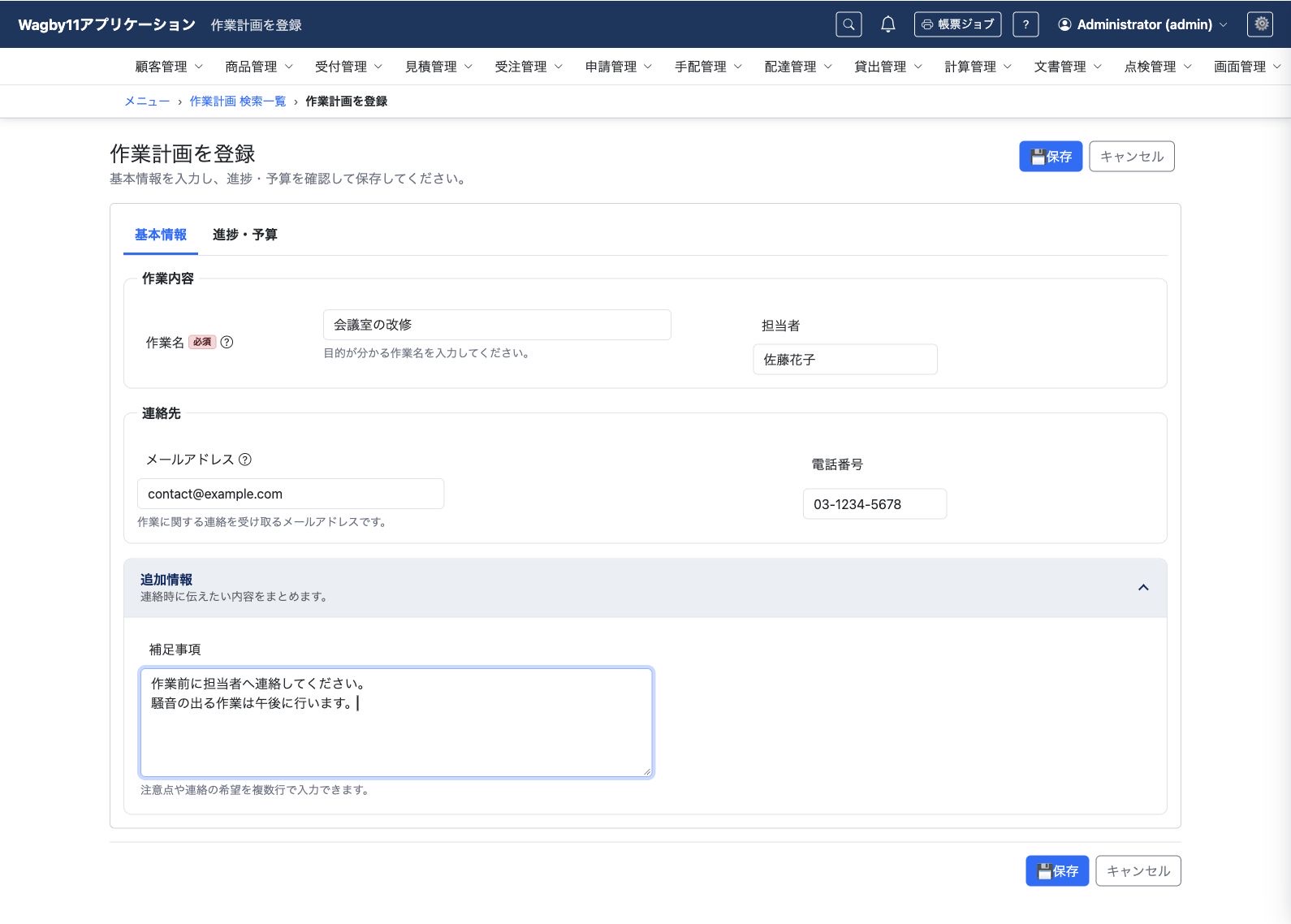Image resolution: width=1291 pixels, height=924 pixels.
Task: Open the 商品管理 menu
Action: (258, 67)
